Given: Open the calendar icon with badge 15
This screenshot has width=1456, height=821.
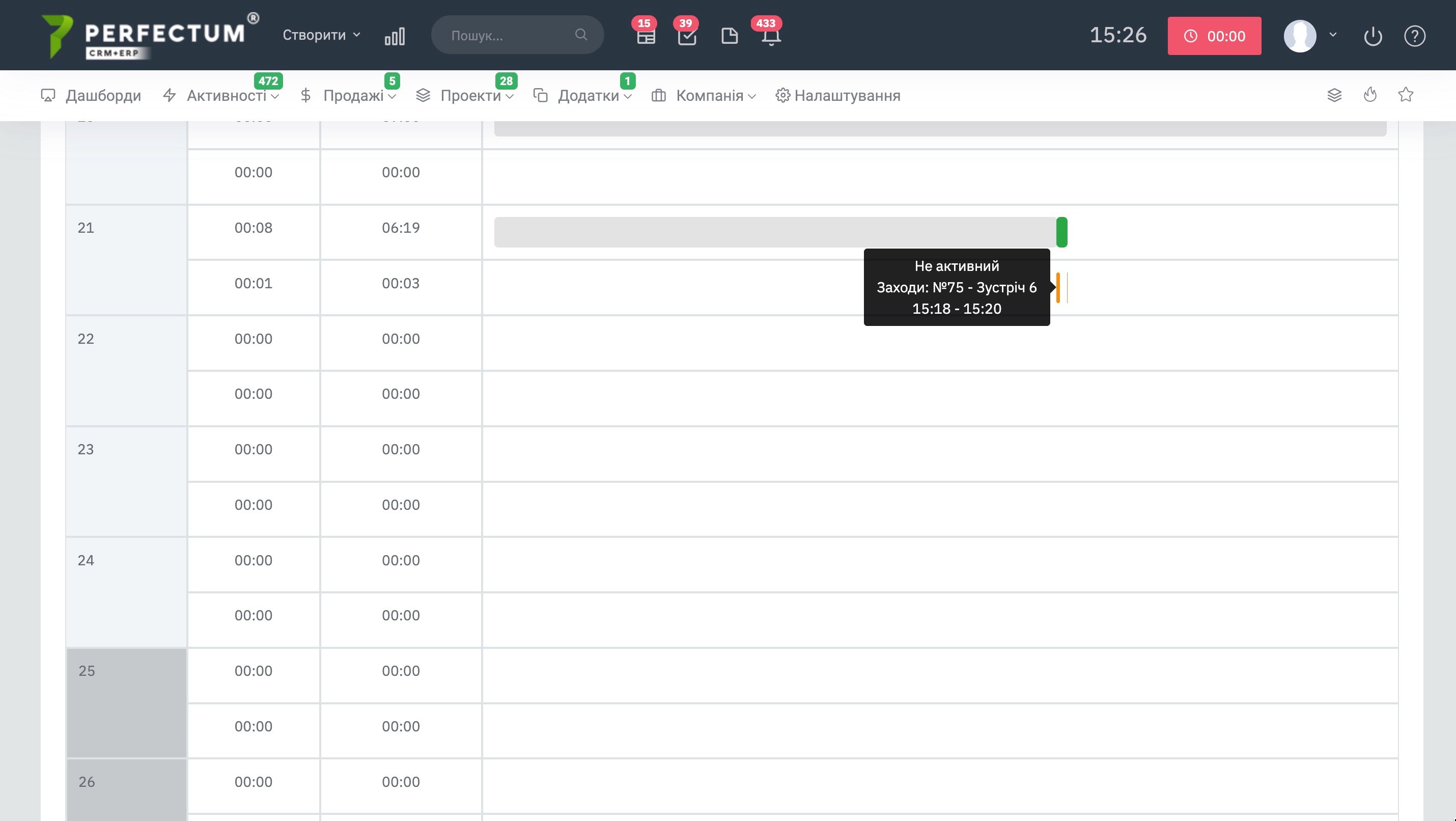Looking at the screenshot, I should 646,36.
